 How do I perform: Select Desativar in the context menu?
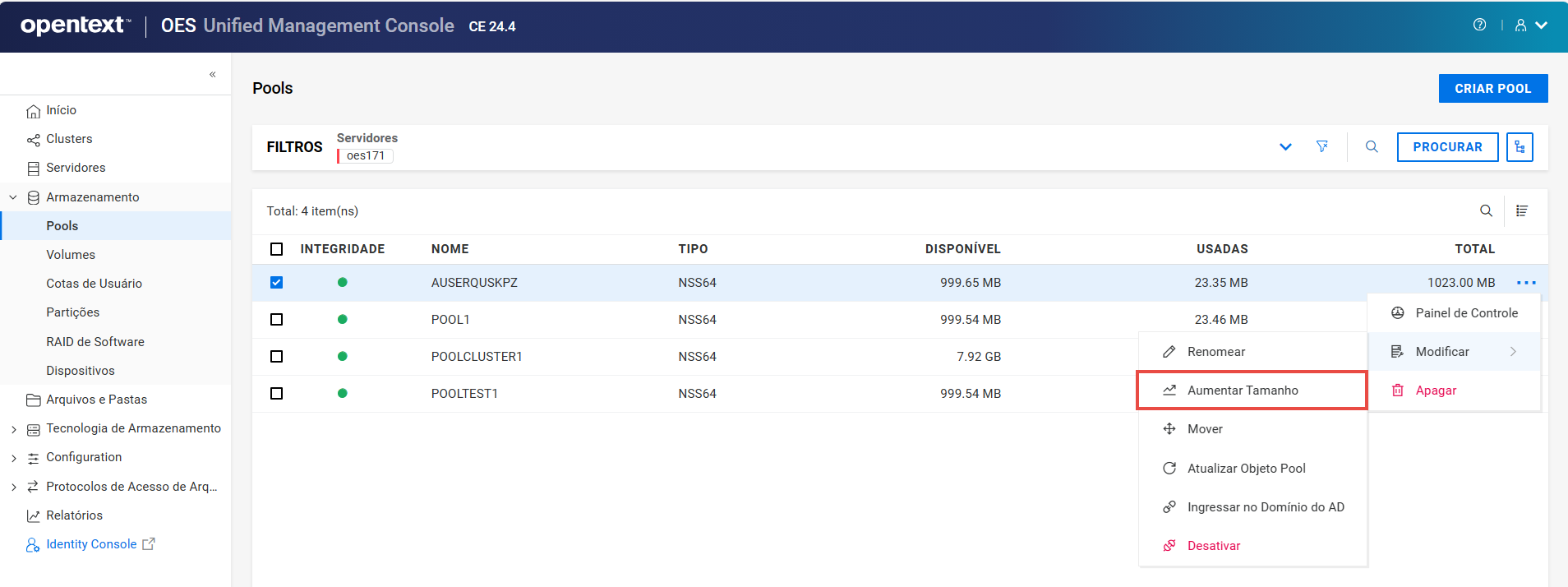pos(1213,546)
